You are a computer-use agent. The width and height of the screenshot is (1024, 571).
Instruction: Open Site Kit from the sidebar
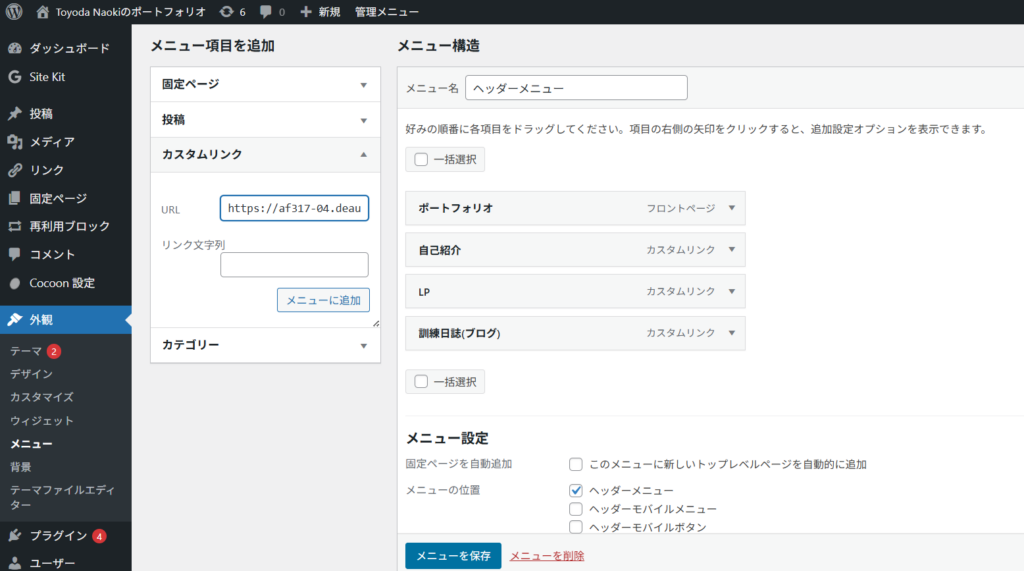pos(46,77)
